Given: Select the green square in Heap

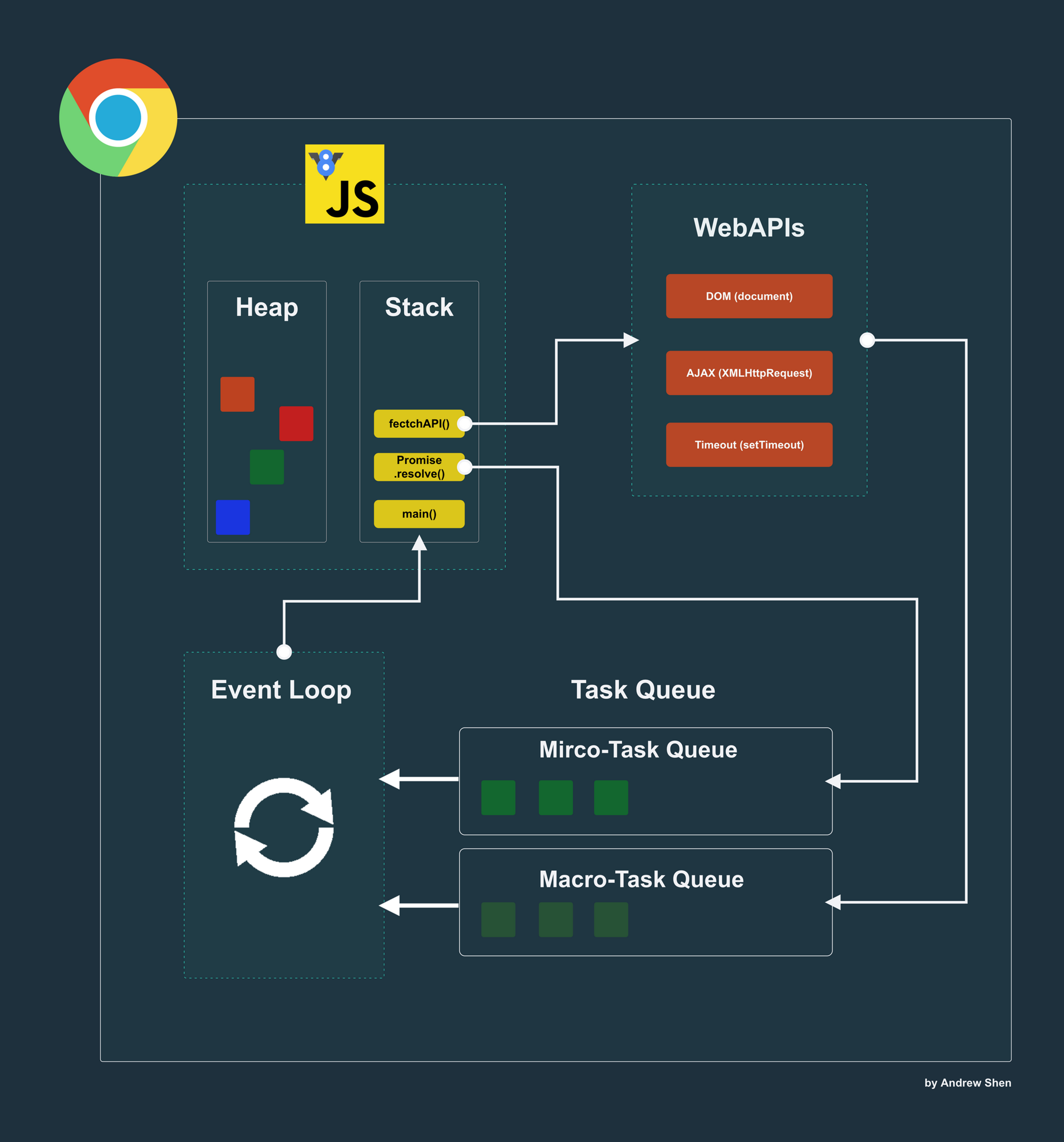Looking at the screenshot, I should coord(267,467).
